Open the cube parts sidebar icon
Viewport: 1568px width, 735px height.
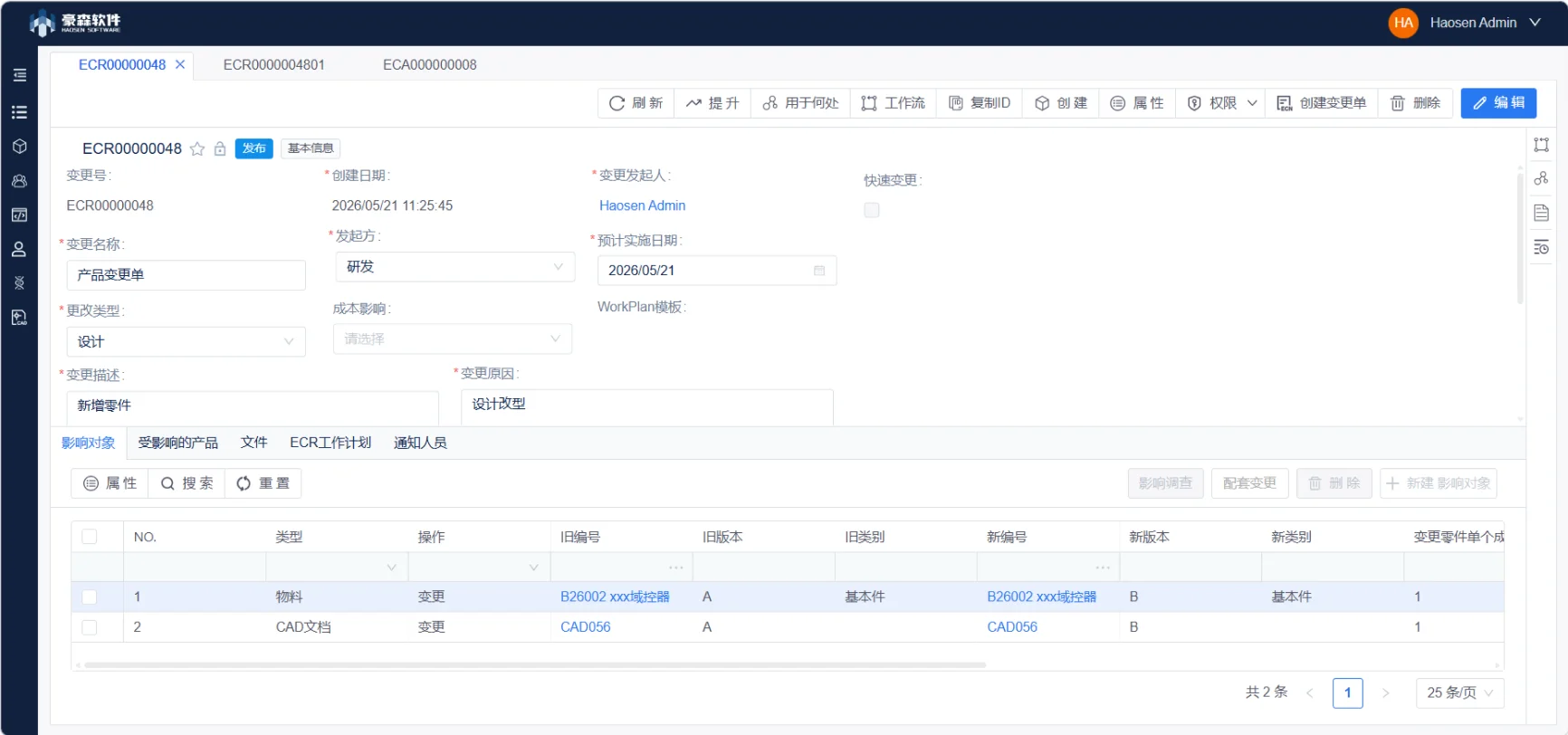pos(19,147)
